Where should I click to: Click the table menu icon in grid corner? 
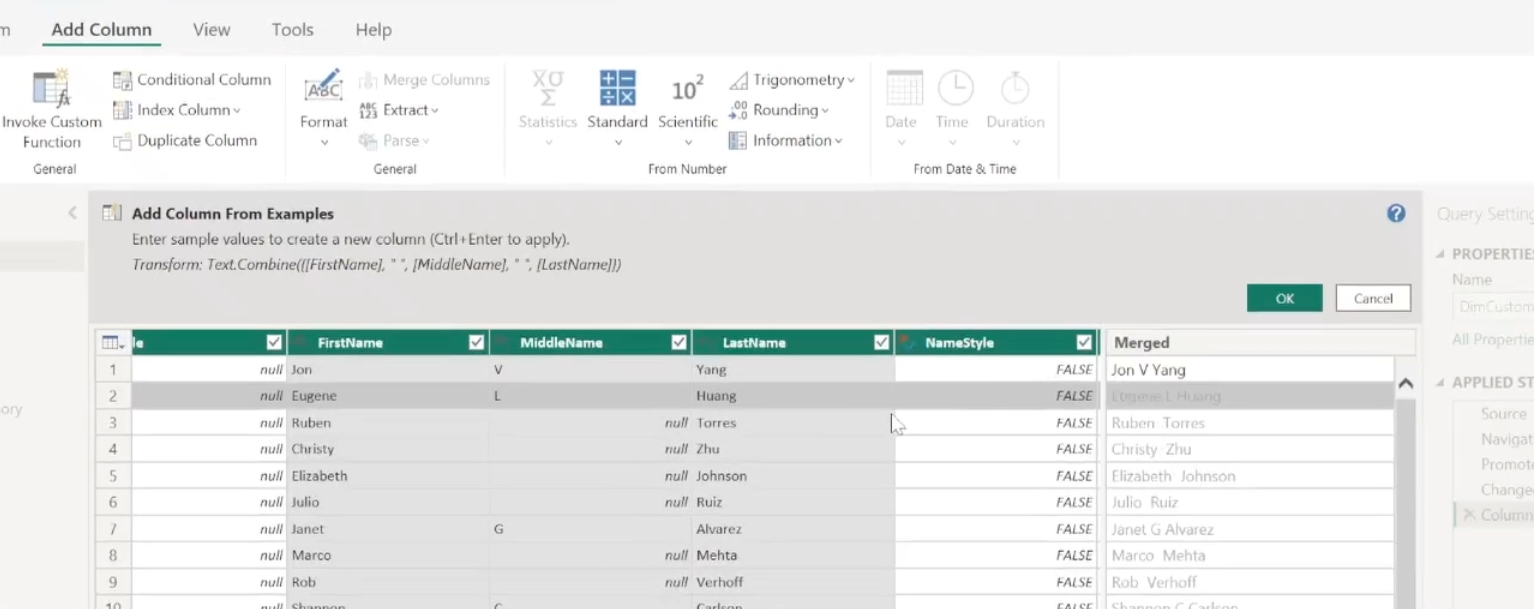point(113,343)
